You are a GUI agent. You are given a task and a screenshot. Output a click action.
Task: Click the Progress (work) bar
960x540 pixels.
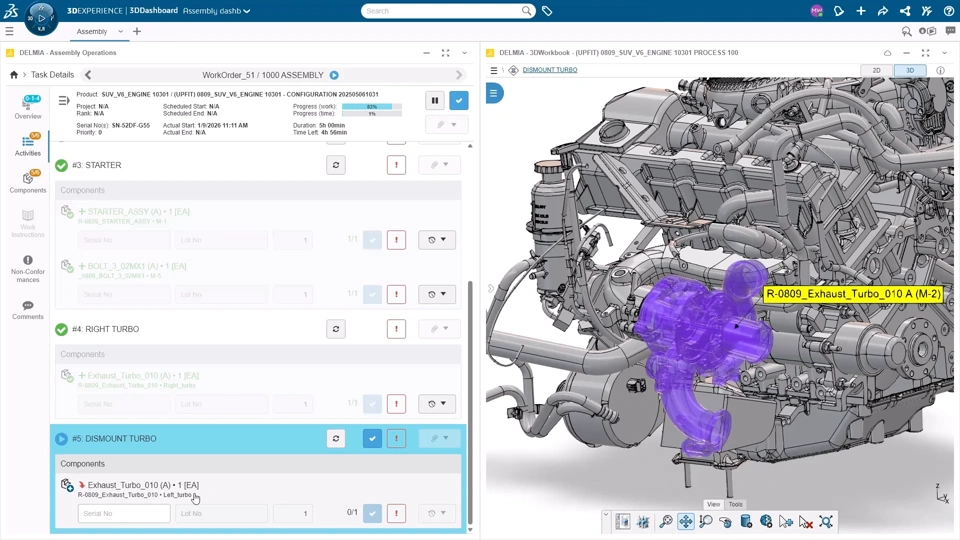372,107
